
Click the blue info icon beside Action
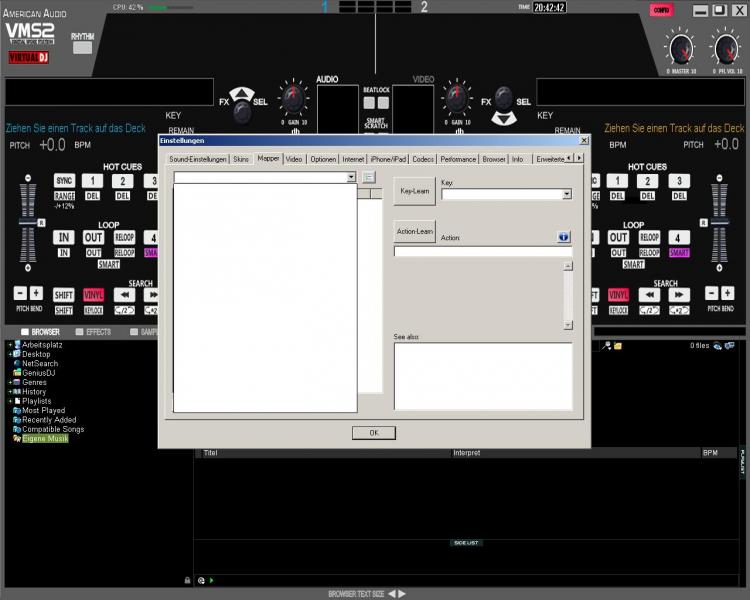click(x=563, y=237)
